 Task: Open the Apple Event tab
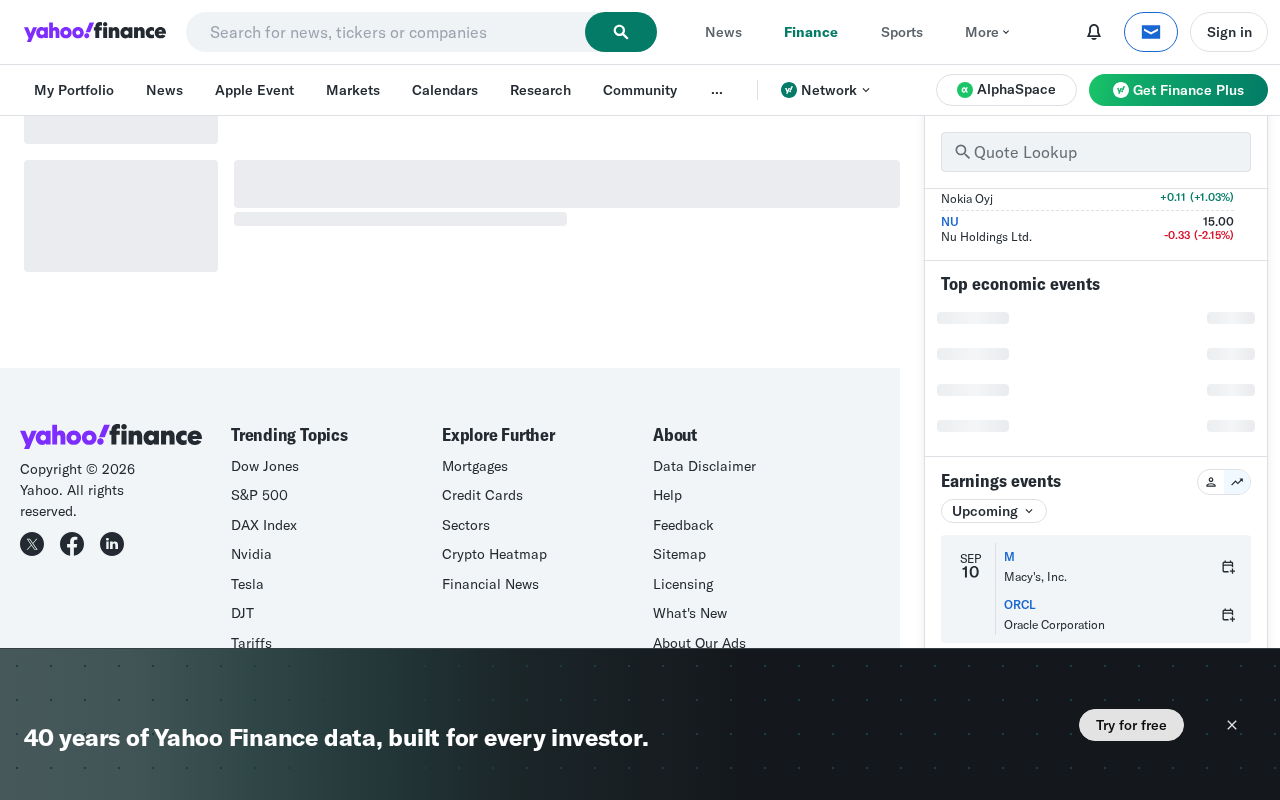point(254,90)
